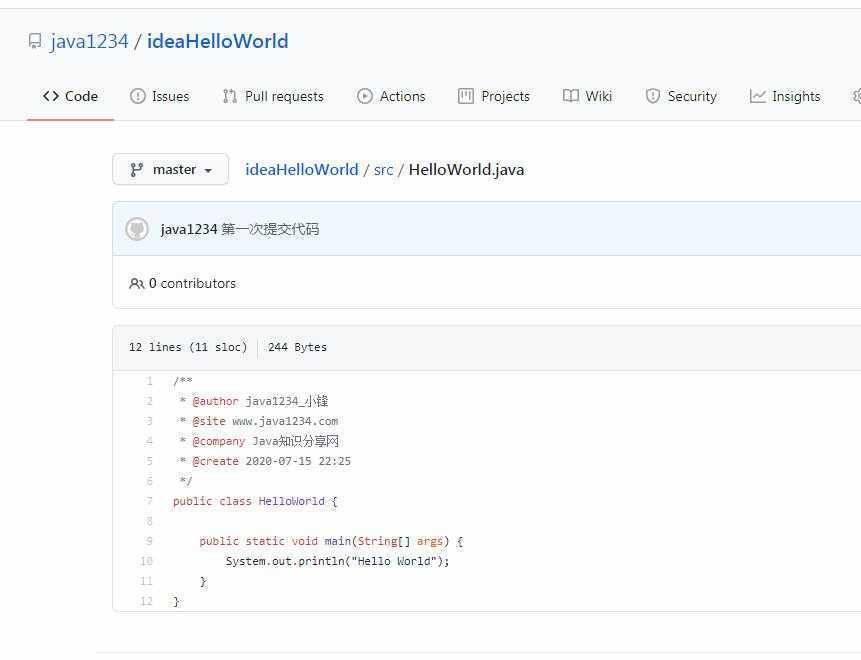
Task: Click the public class HelloWorld line
Action: 255,501
